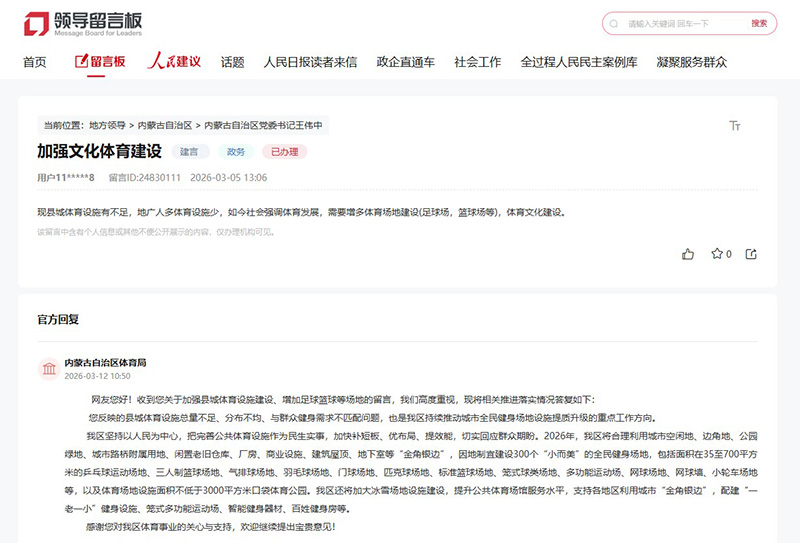This screenshot has height=543, width=800.
Task: Open 人民日报读者来信 menu item
Action: coord(310,62)
